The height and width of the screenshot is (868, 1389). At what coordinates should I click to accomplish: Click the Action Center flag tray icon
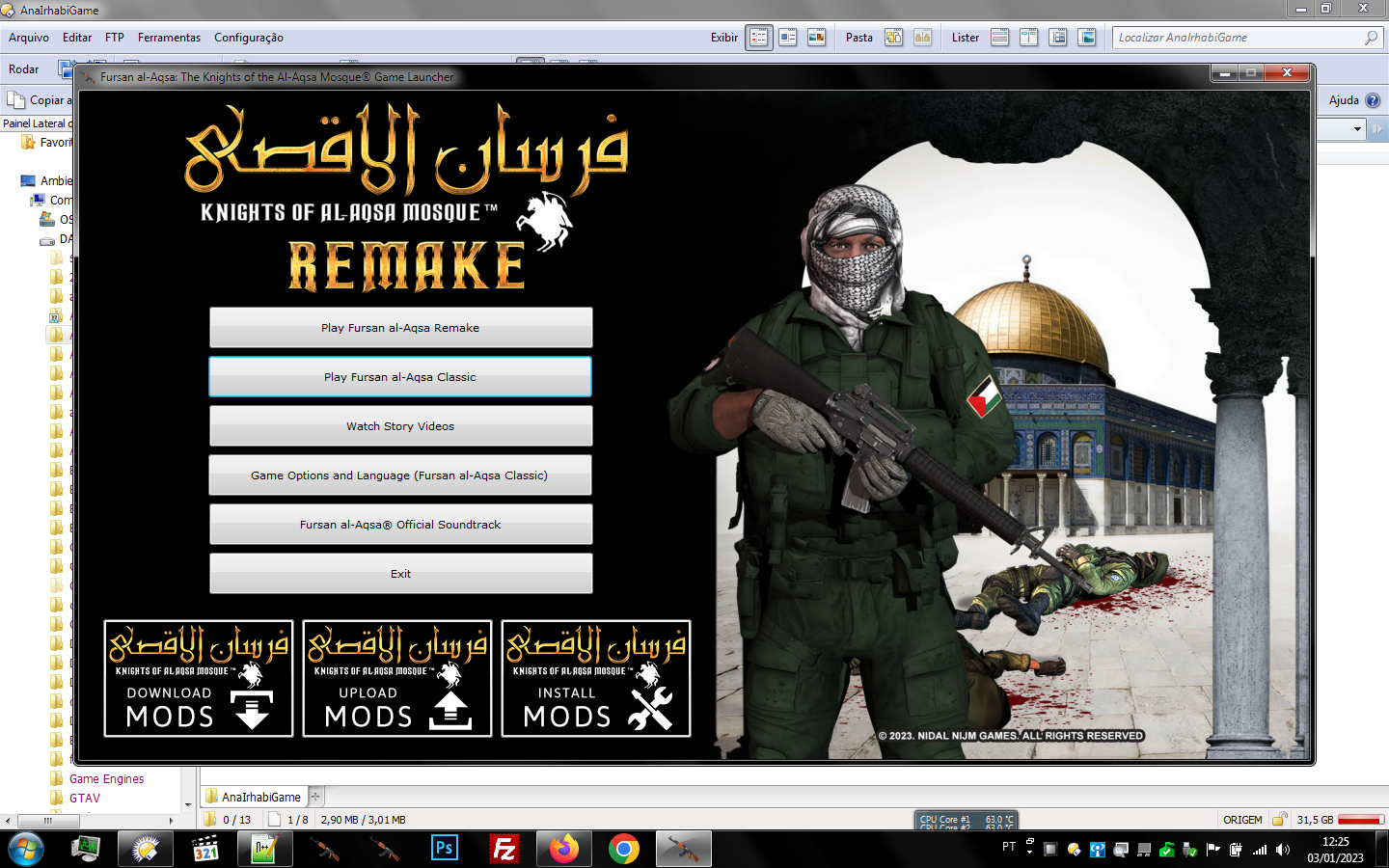pyautogui.click(x=1213, y=850)
